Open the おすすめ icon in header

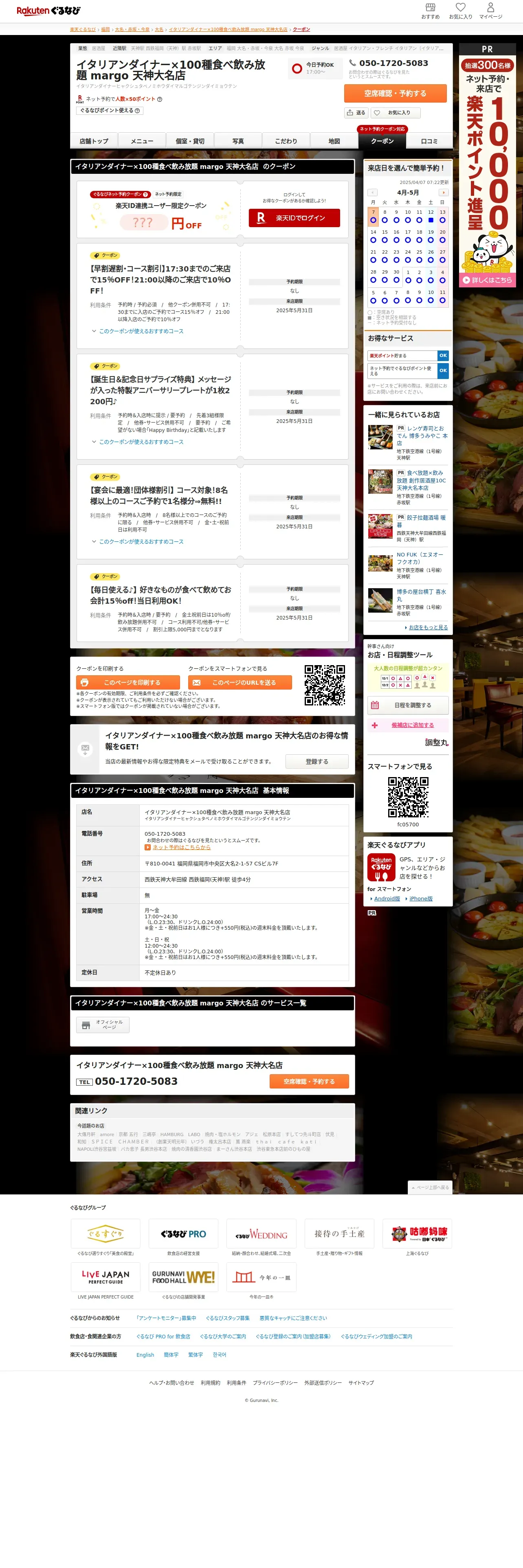431,10
